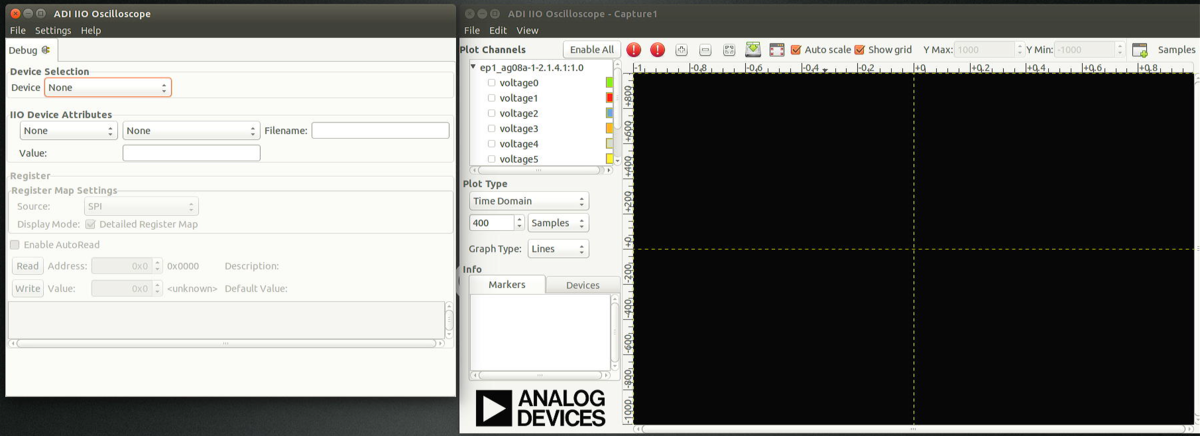
Task: Click the orange voltage3 color swatch
Action: coord(609,128)
